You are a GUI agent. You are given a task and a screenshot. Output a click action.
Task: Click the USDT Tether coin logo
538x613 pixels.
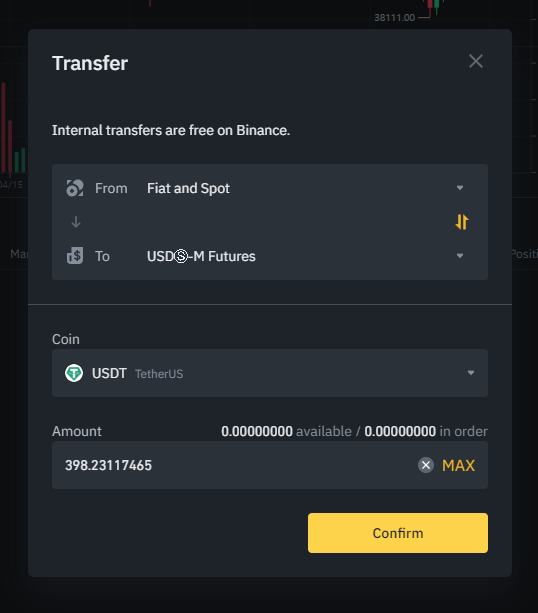pyautogui.click(x=74, y=373)
